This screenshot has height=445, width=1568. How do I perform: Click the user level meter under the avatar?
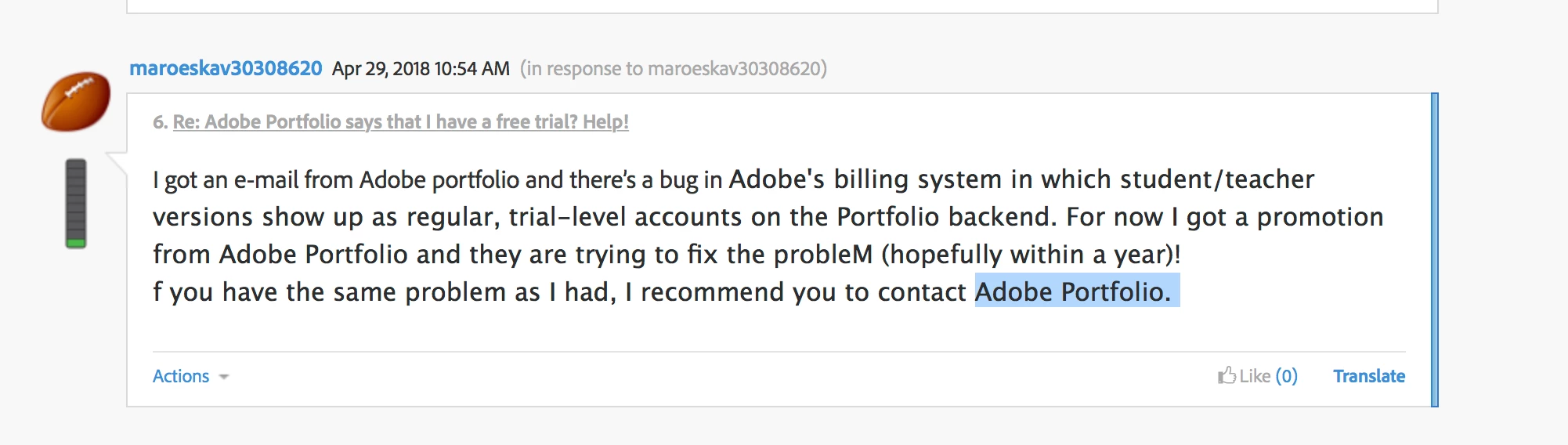pos(76,203)
